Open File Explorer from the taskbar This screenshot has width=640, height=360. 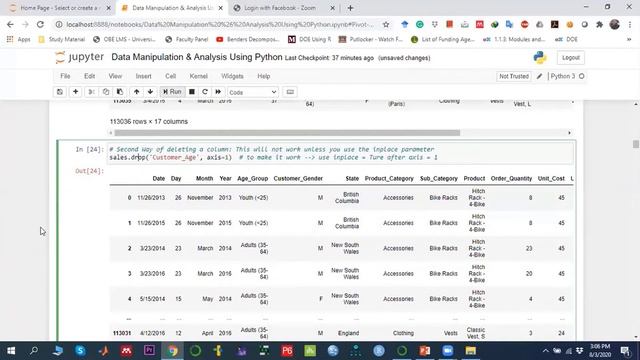(471, 351)
